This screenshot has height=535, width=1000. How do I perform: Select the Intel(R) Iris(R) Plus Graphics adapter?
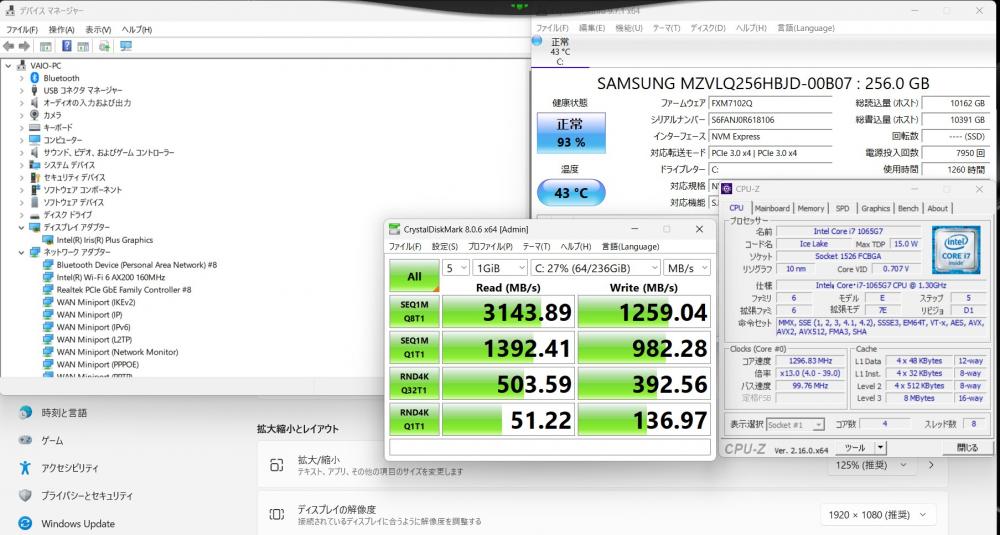(x=105, y=240)
